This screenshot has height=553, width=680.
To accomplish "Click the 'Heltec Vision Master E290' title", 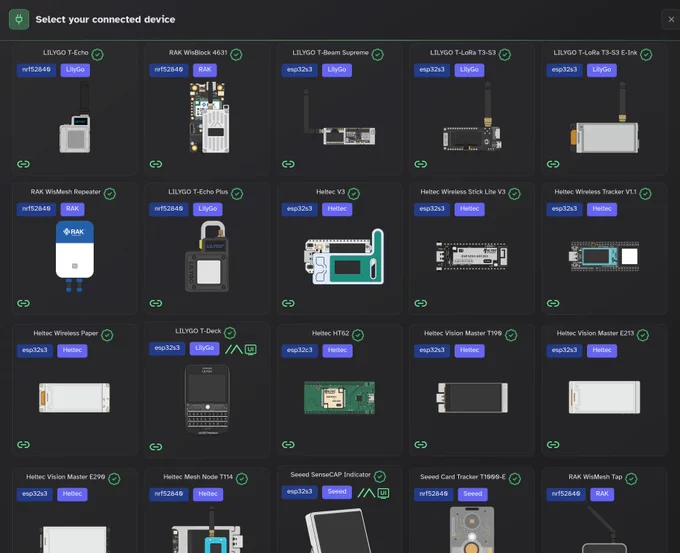I will click(x=65, y=477).
